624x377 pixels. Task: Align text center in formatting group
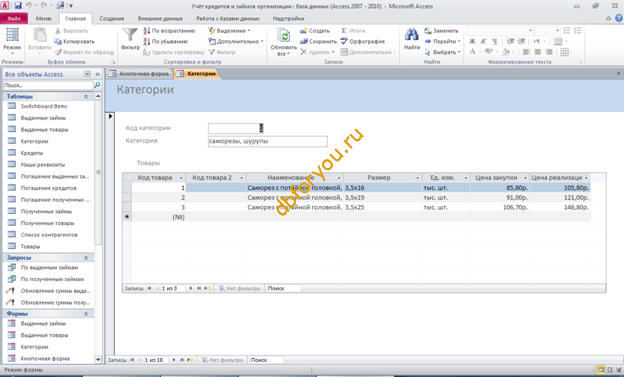pos(537,52)
